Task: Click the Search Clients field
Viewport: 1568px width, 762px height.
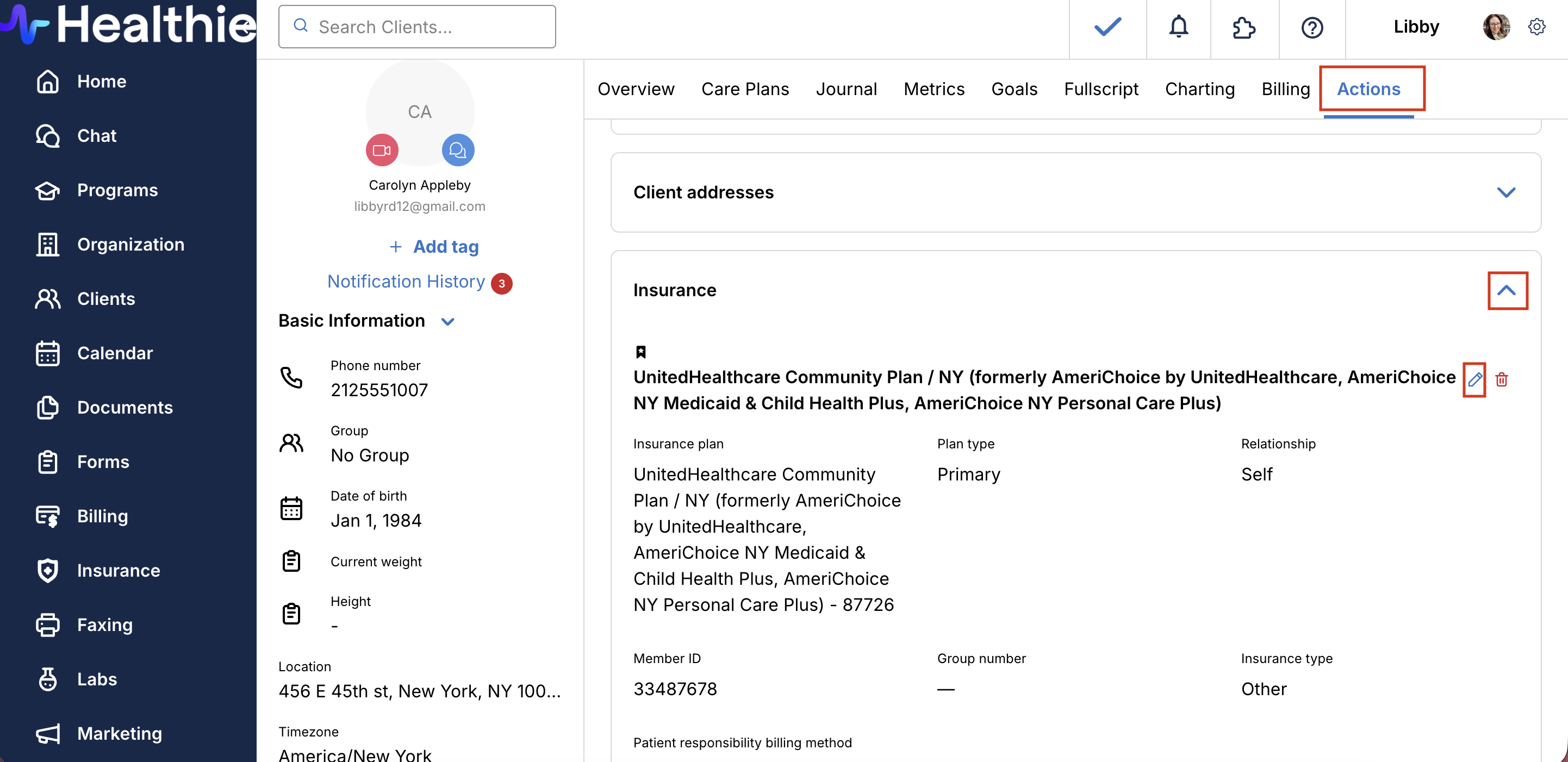Action: click(x=417, y=27)
